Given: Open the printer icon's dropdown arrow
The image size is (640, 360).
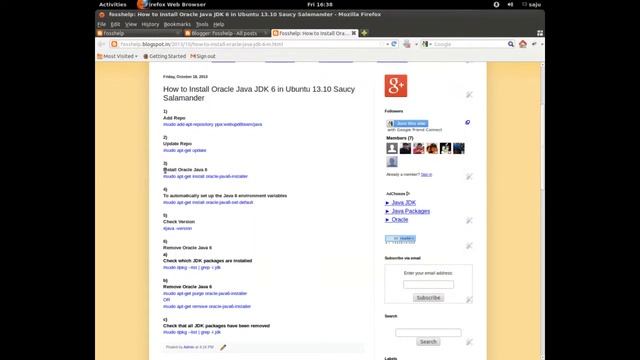Looking at the screenshot, I should [x=416, y=44].
